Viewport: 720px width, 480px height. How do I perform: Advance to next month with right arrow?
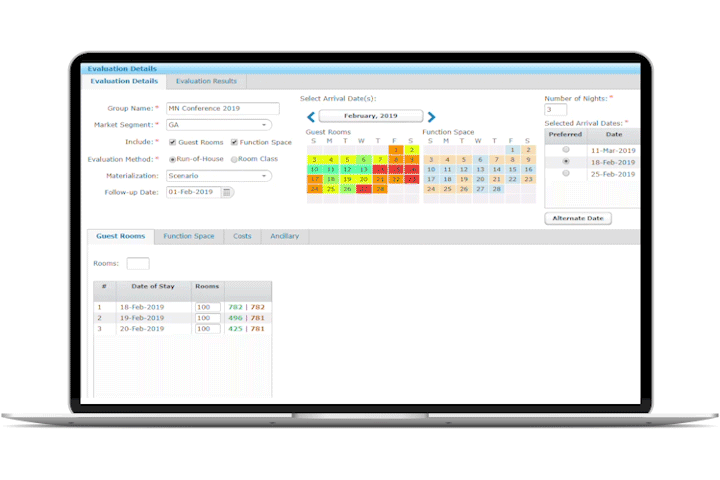(x=431, y=117)
